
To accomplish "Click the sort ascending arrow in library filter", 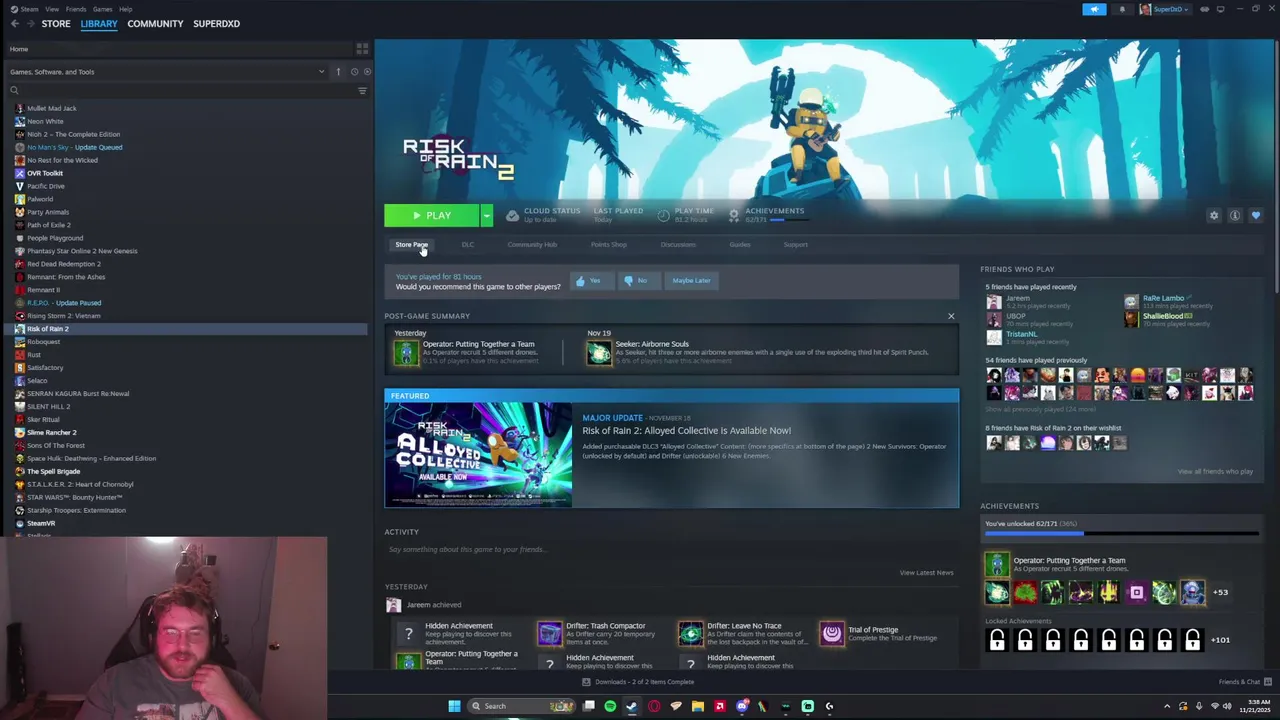I will tap(338, 71).
